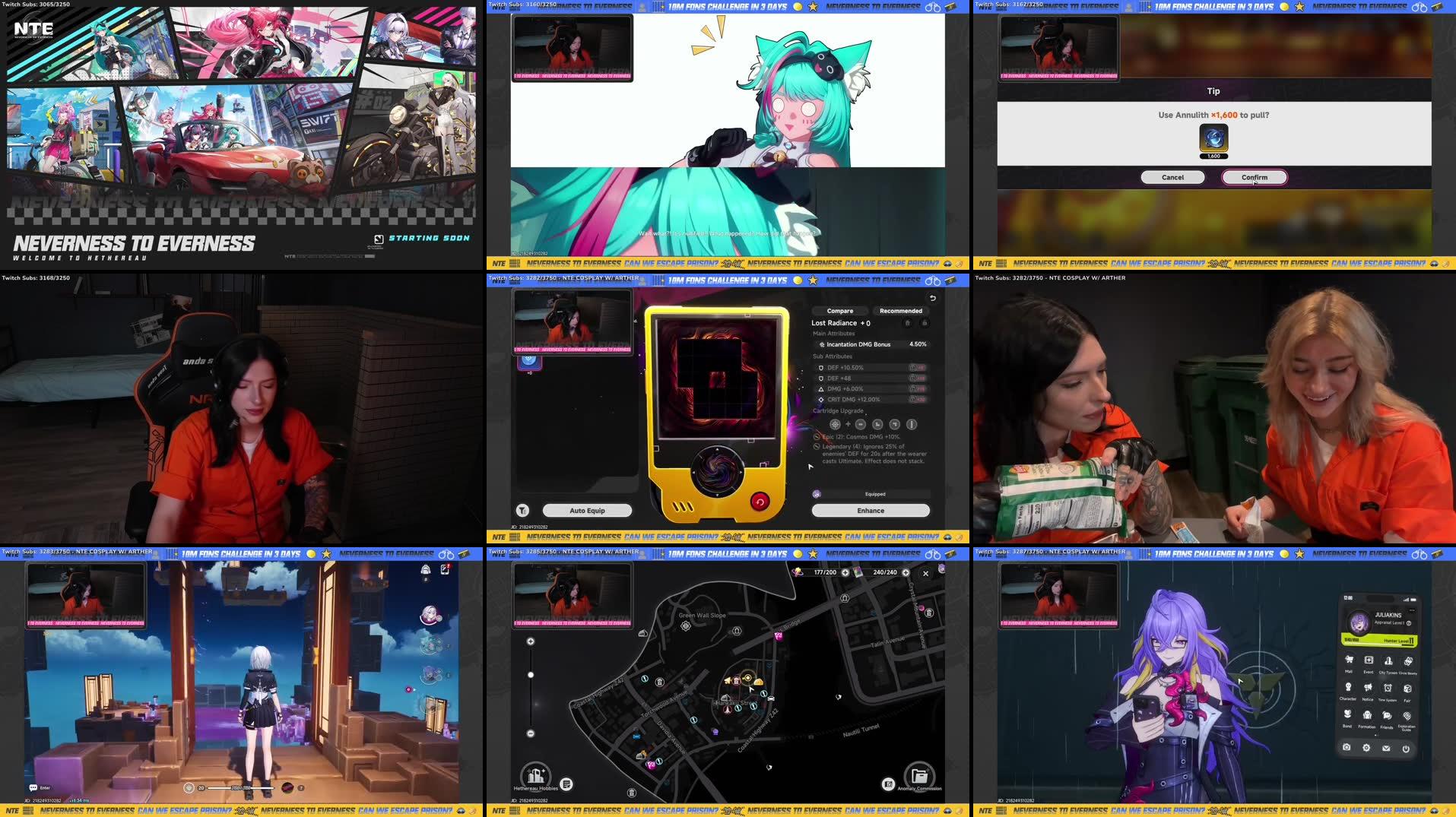The width and height of the screenshot is (1456, 817).
Task: Open the three-dot menu beside JULIAKINS
Action: 1412,610
